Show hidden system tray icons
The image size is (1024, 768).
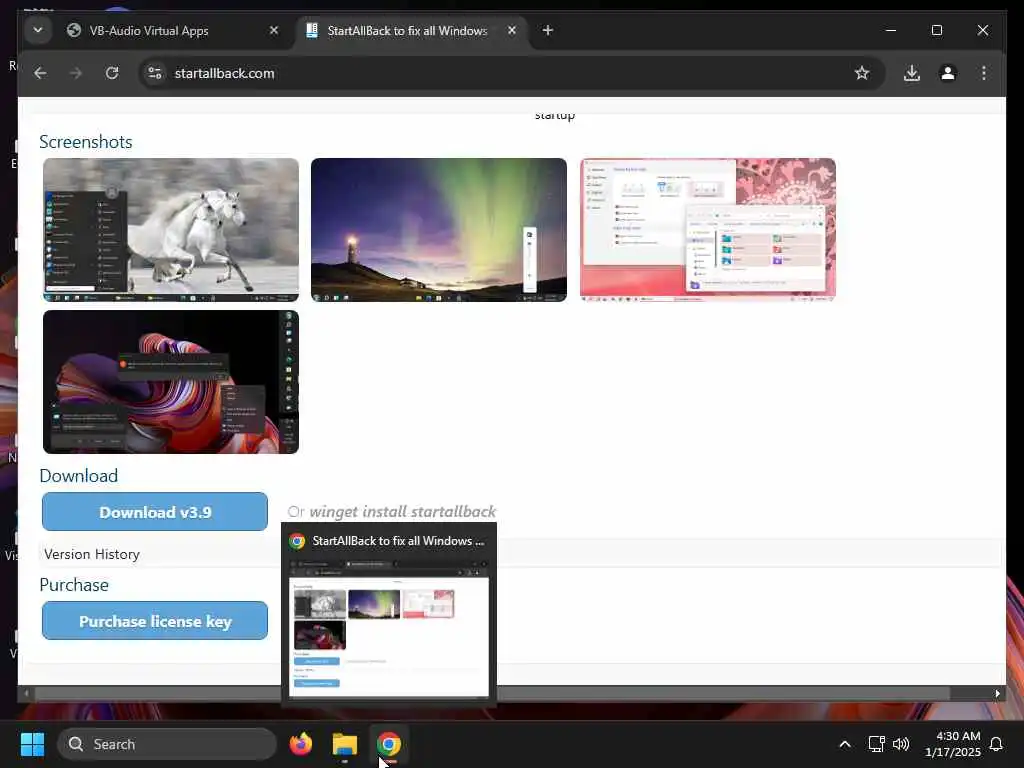click(844, 744)
